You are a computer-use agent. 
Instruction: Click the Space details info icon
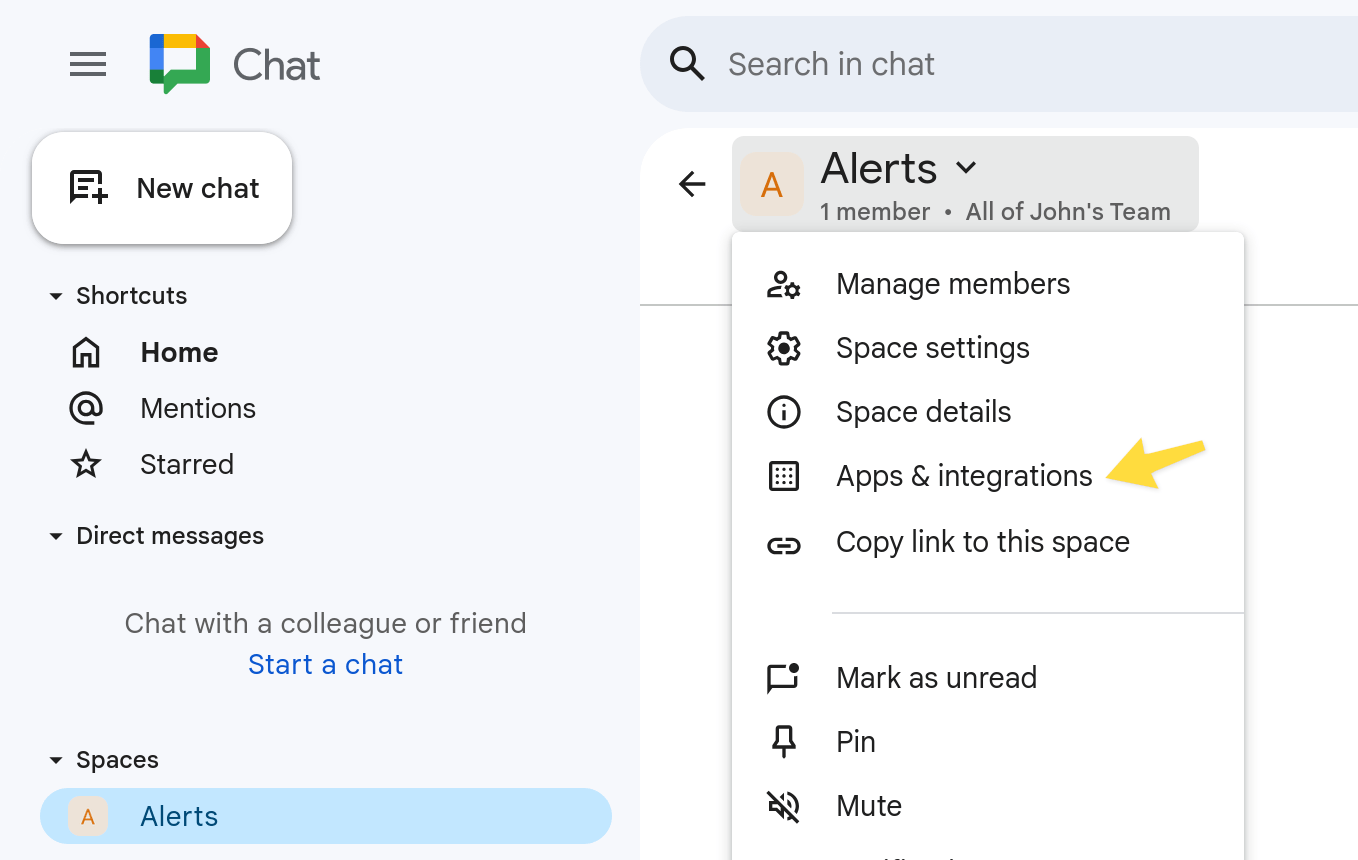click(x=784, y=412)
